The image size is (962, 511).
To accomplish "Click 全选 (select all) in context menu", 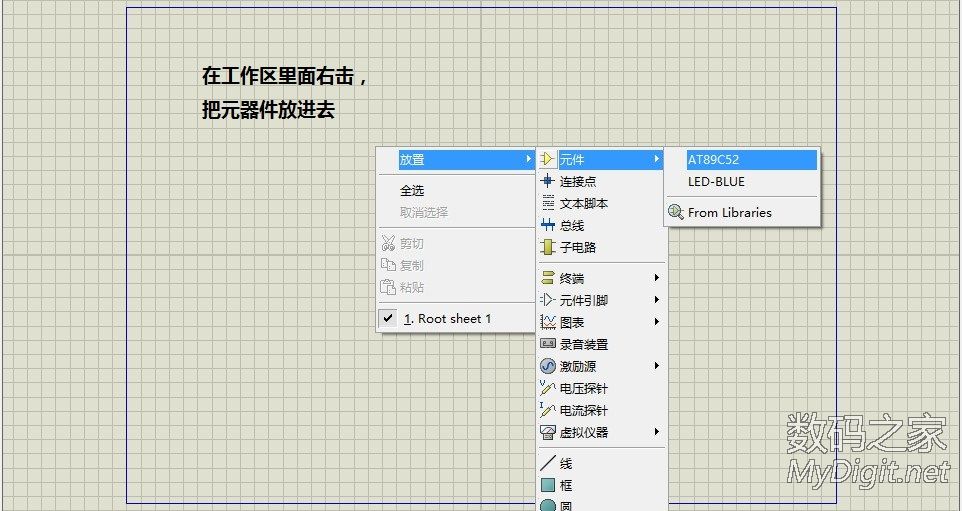I will [x=412, y=190].
